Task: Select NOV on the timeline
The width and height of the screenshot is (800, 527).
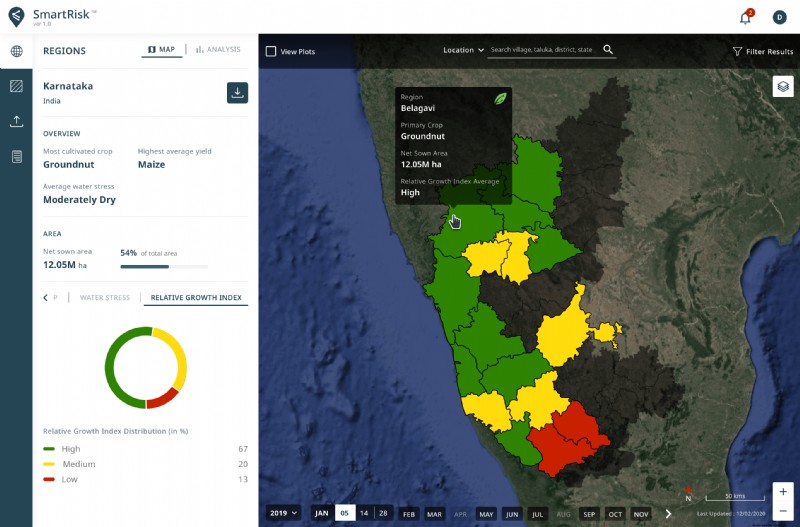Action: (x=641, y=514)
